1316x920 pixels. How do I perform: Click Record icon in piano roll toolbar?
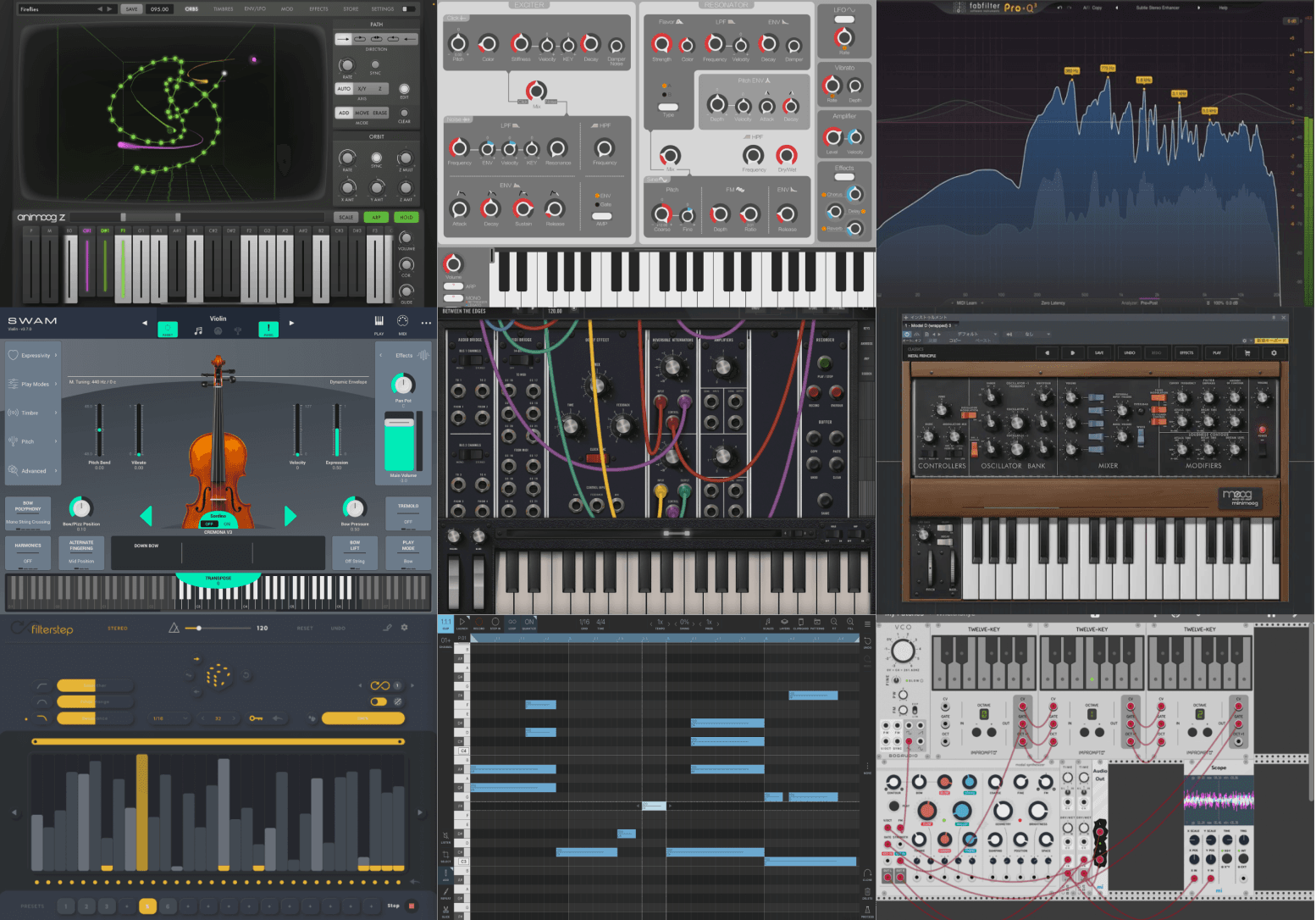[x=478, y=623]
